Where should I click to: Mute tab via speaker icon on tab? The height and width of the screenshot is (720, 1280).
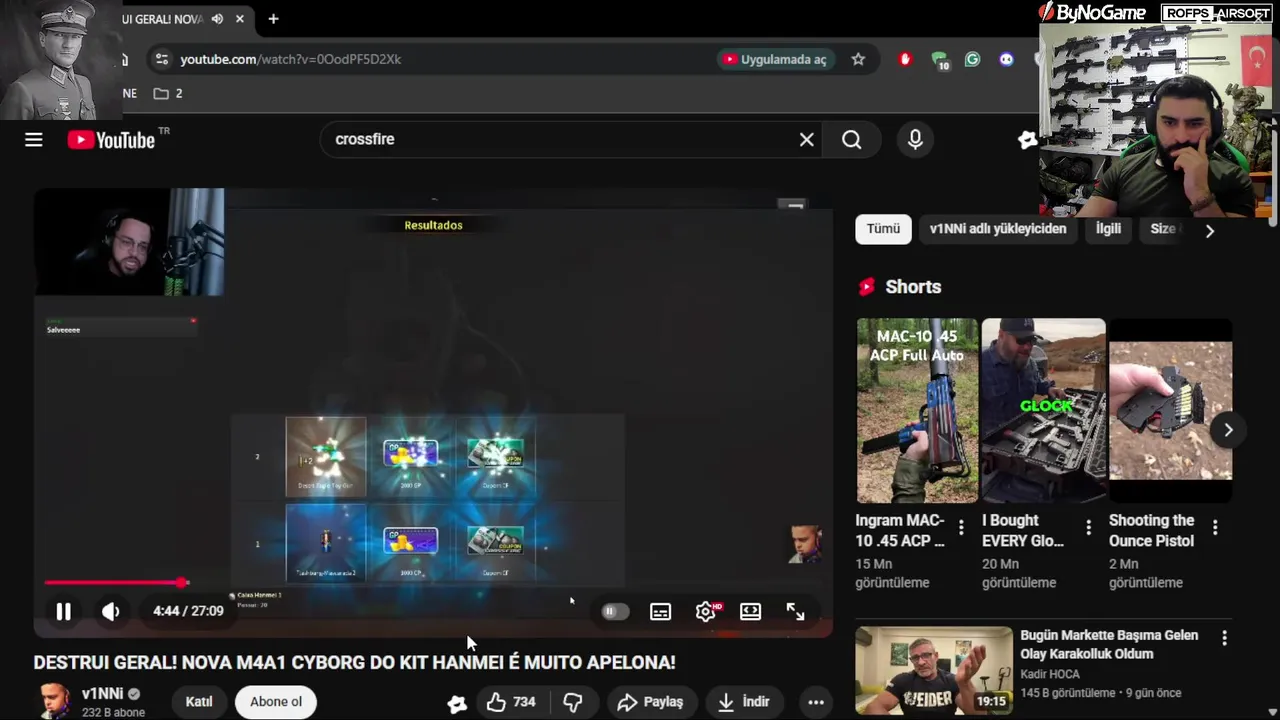[217, 19]
